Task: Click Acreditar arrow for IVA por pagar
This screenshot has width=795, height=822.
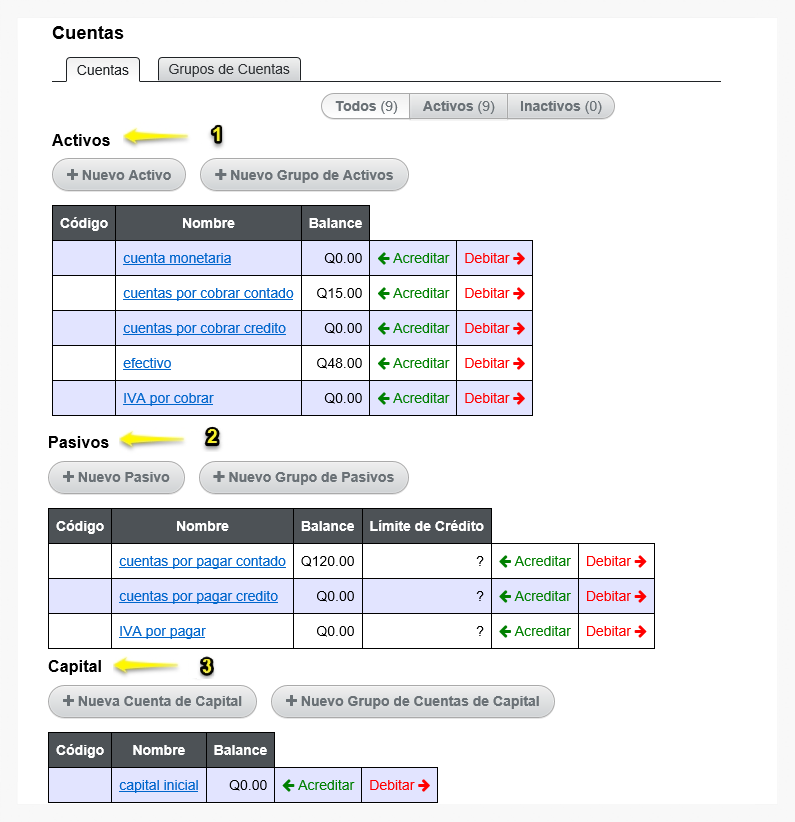Action: [x=505, y=632]
